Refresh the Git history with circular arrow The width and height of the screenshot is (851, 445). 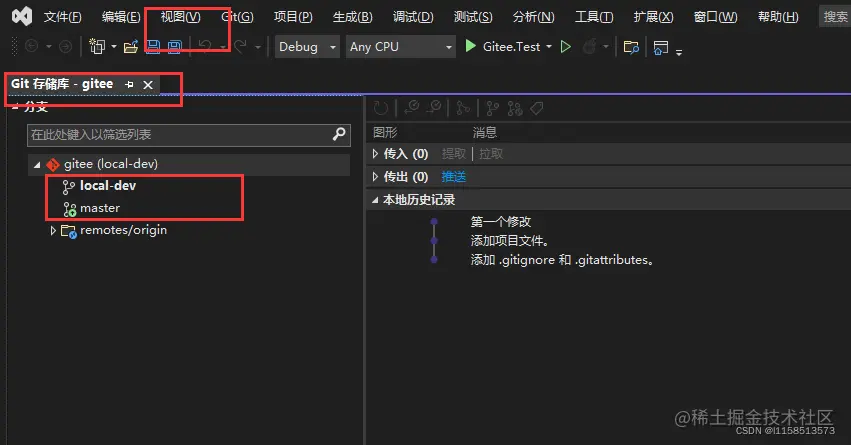381,108
